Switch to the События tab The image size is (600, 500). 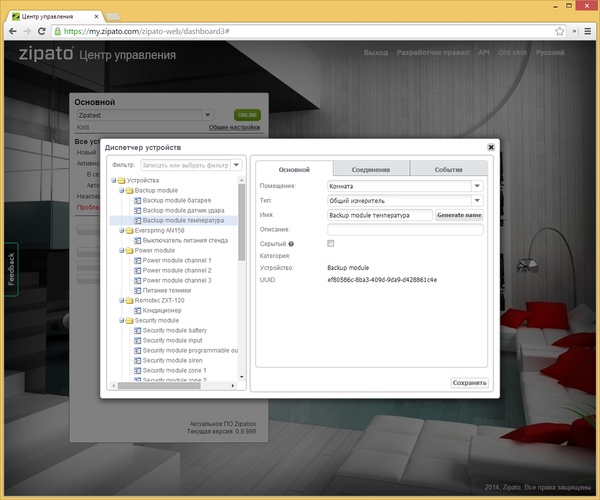click(448, 170)
